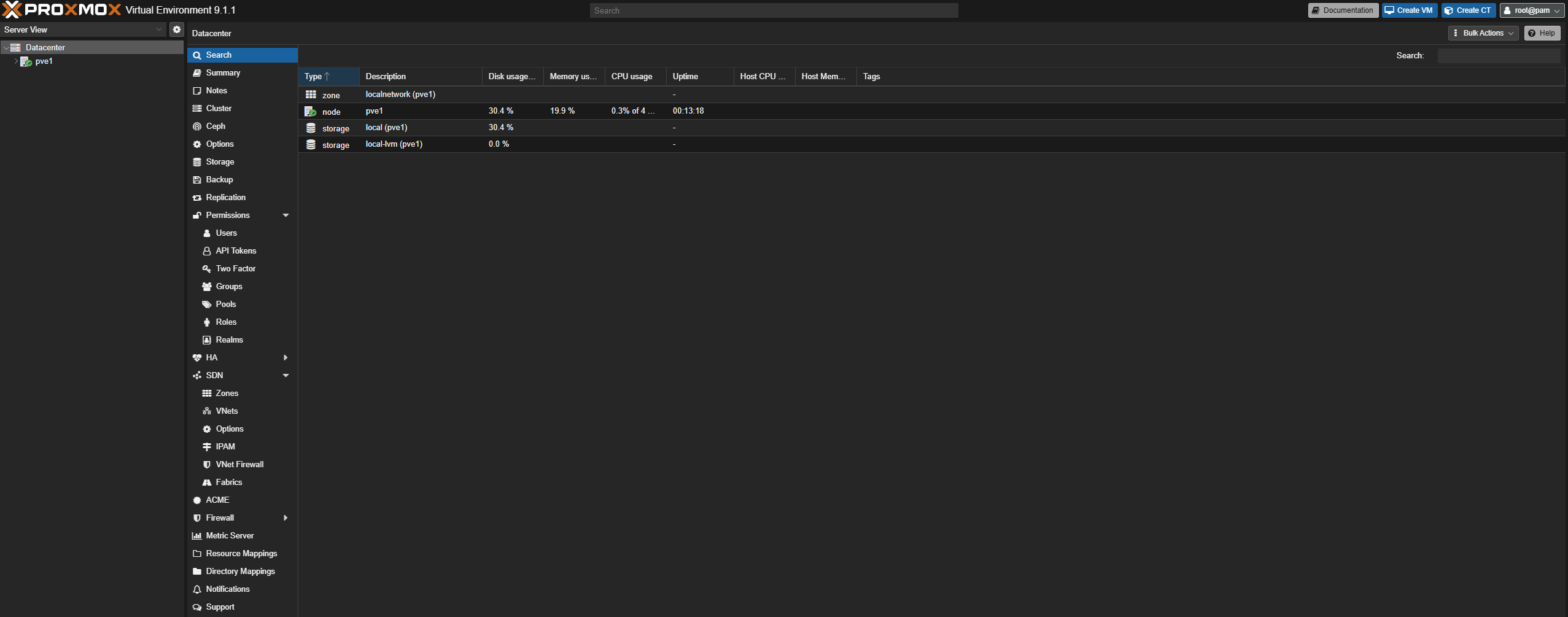Click the Server View settings gear icon
The width and height of the screenshot is (1568, 617).
[x=177, y=29]
